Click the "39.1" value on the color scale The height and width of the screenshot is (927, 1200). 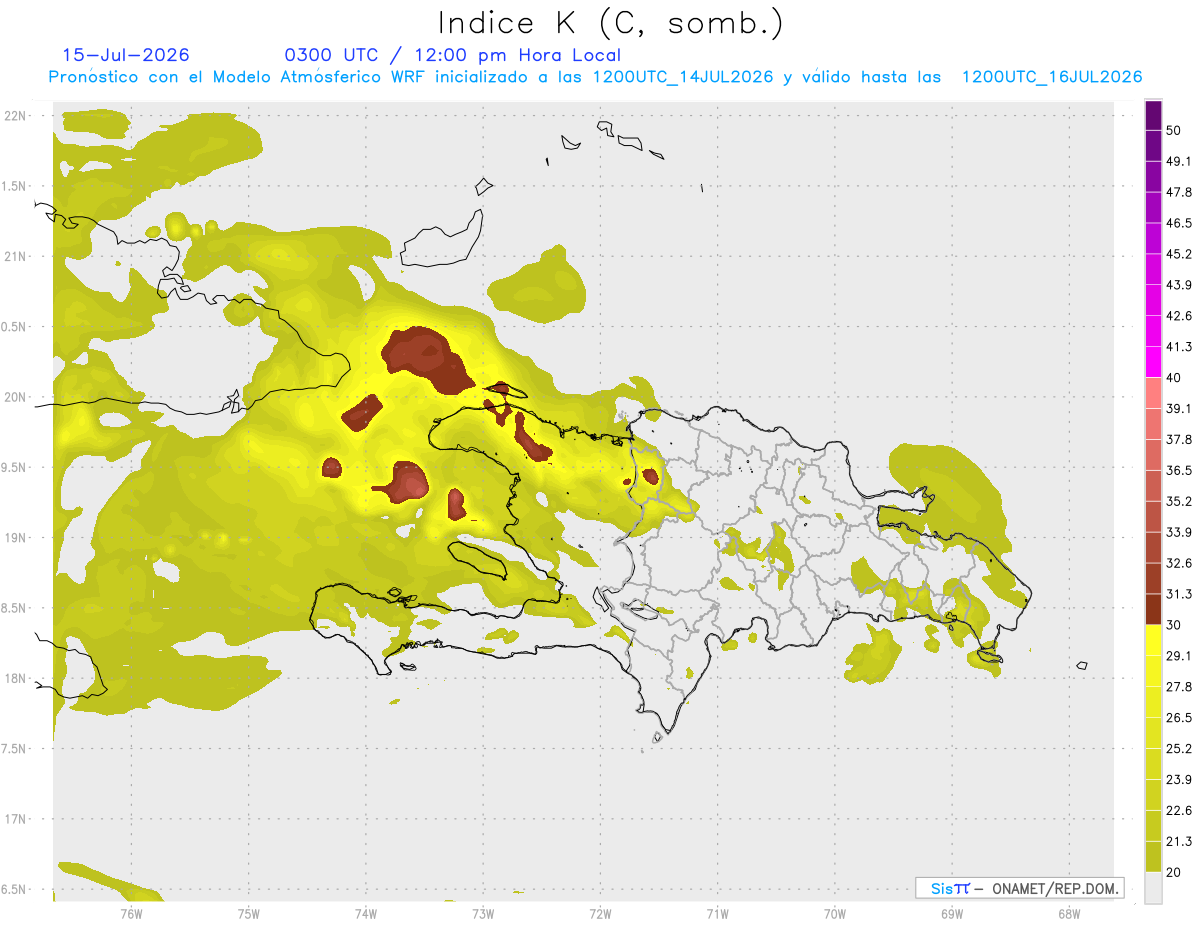(1179, 409)
